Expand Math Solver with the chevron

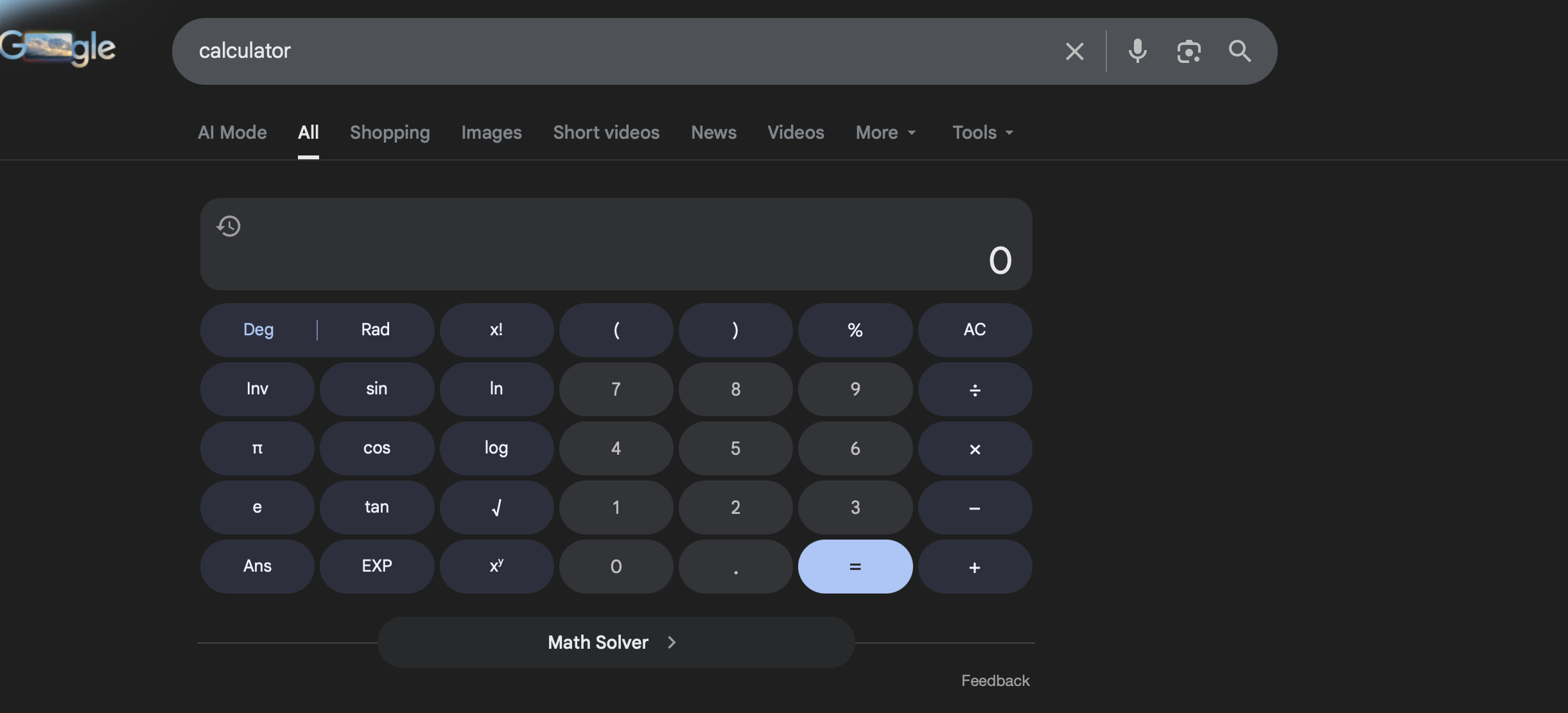point(672,642)
